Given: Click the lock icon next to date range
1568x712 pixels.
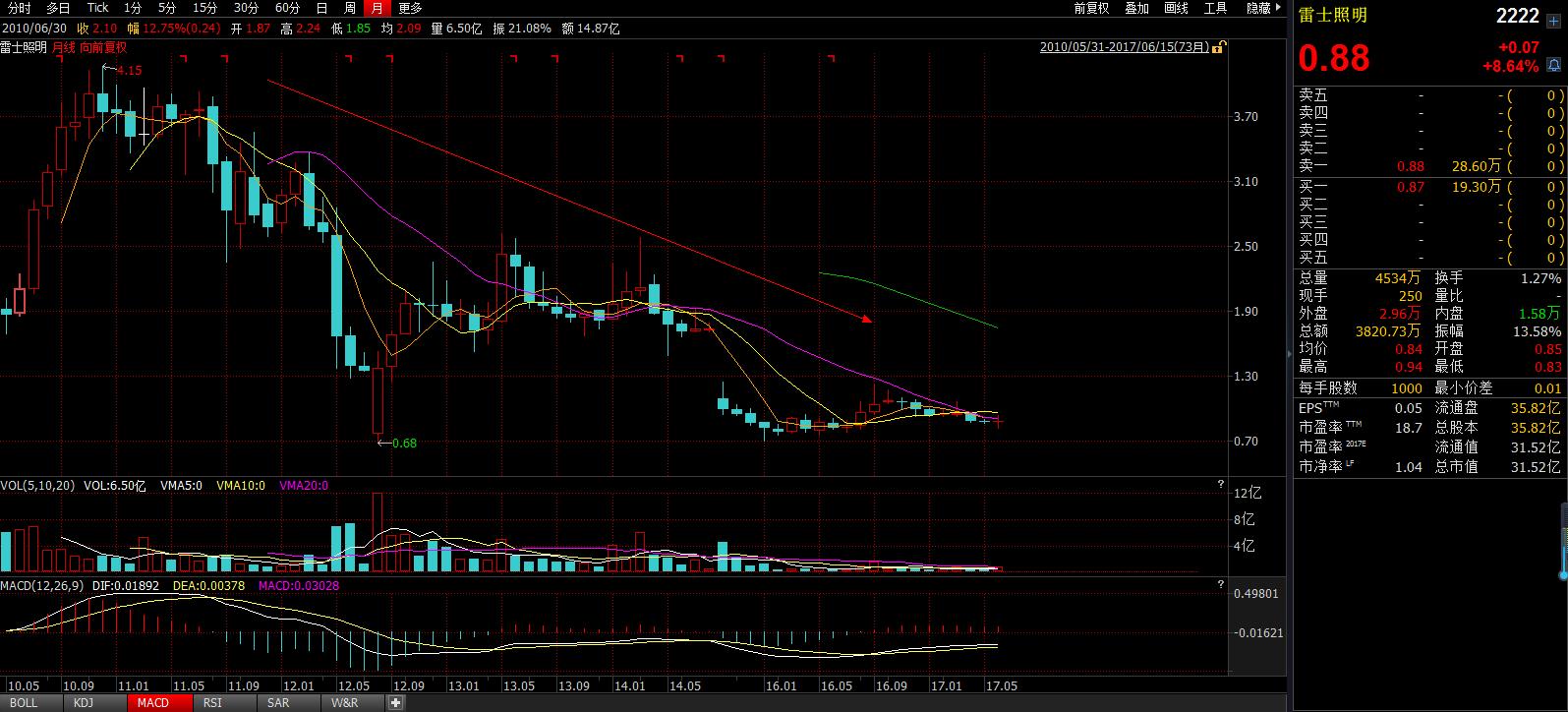Looking at the screenshot, I should [x=1218, y=46].
